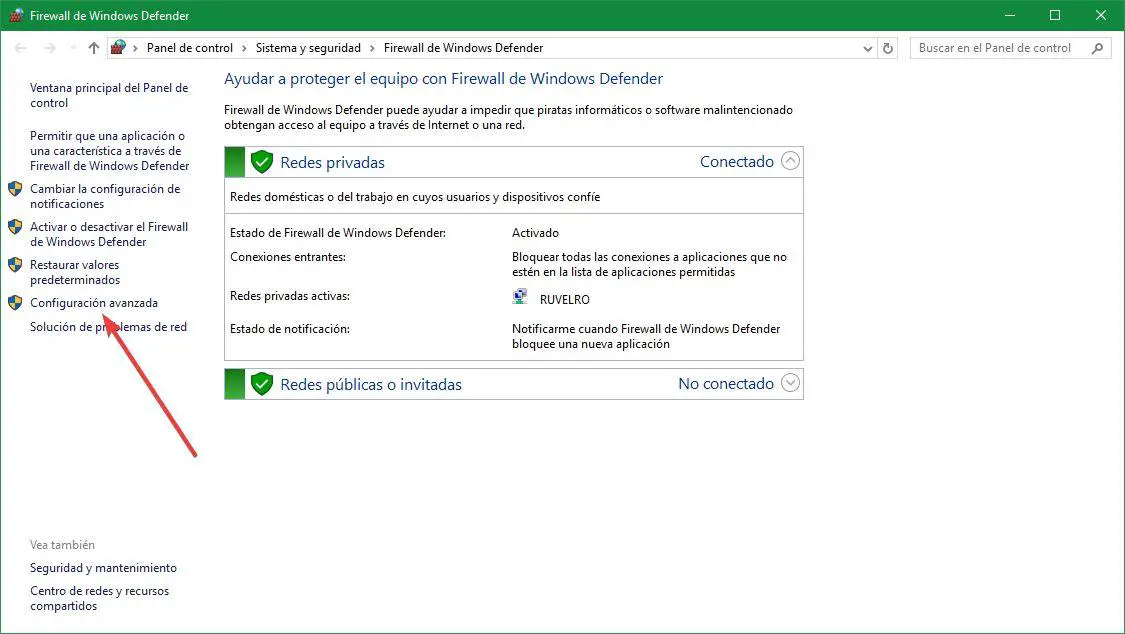The width and height of the screenshot is (1125, 634).
Task: Open the address bar history dropdown
Action: coord(867,48)
